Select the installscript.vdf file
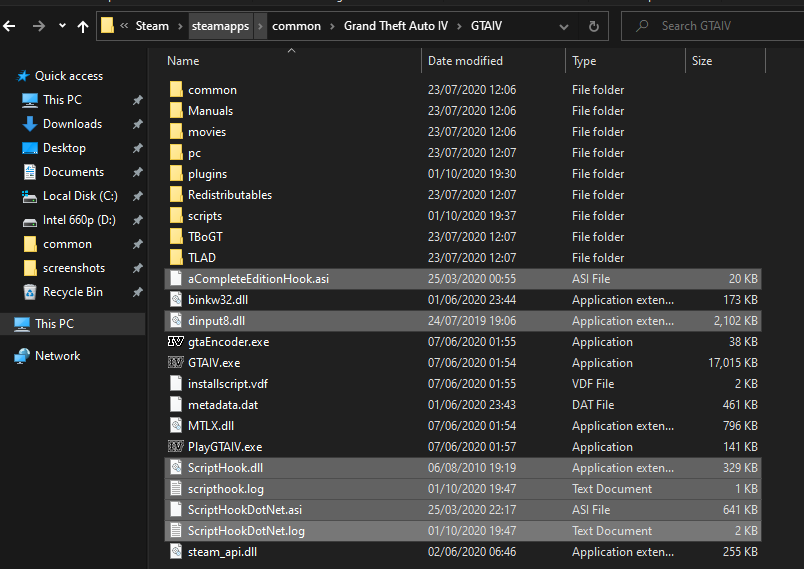 (x=226, y=384)
